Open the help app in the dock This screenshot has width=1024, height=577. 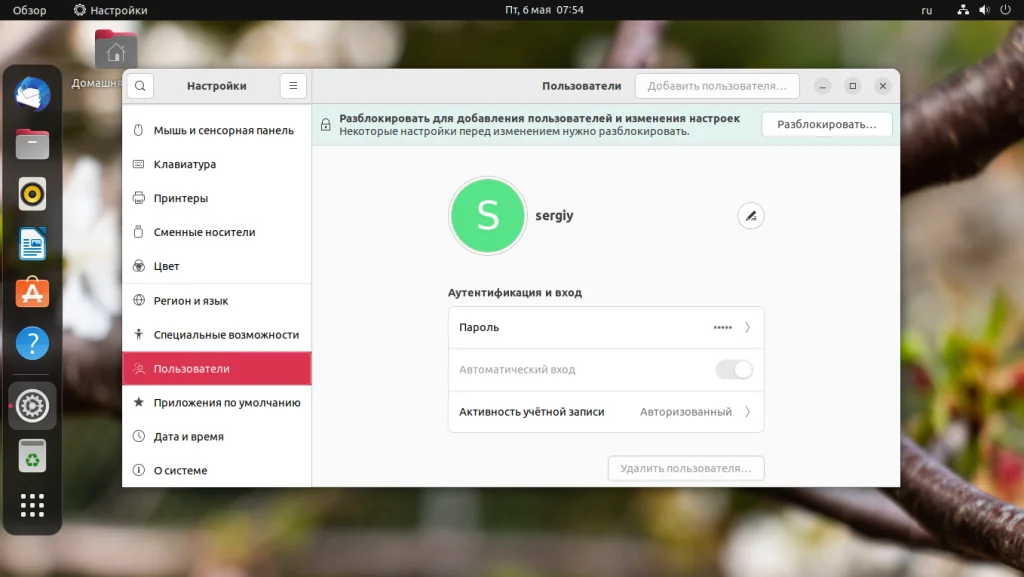[x=32, y=343]
